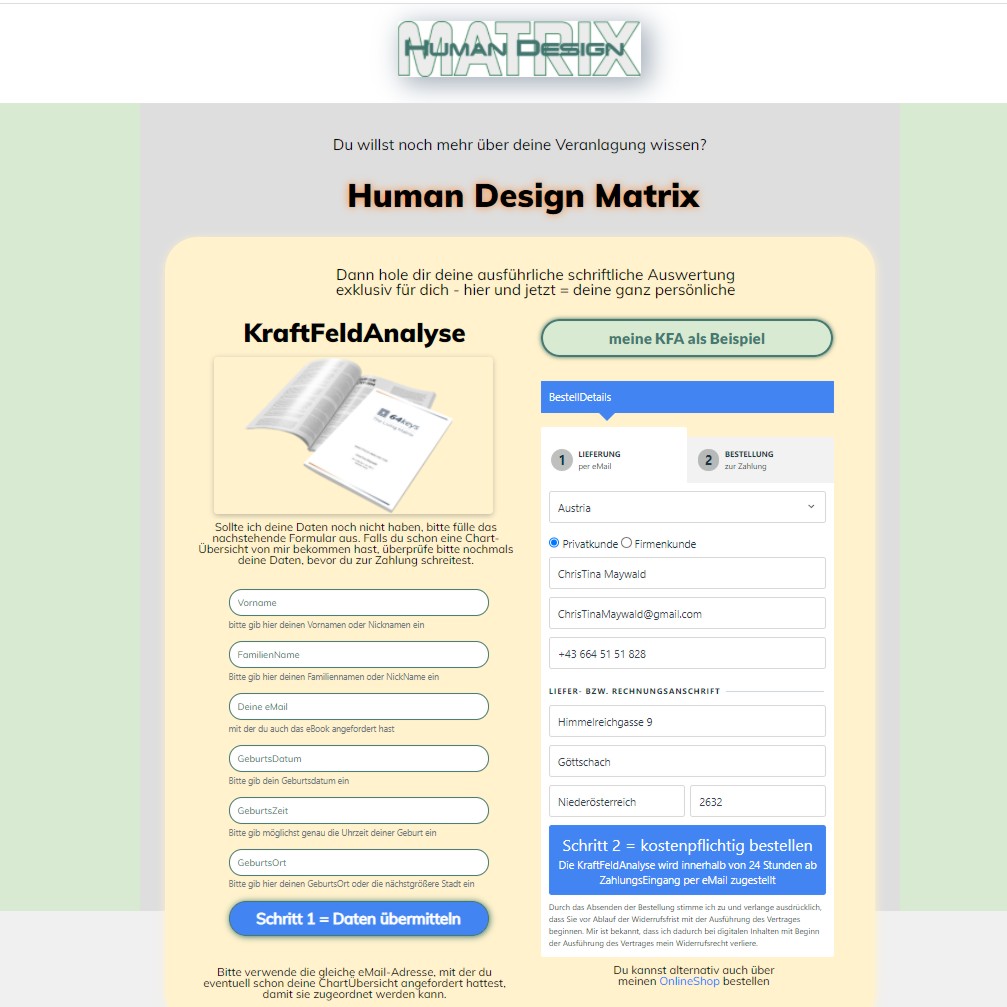Click the Himmelreichgasse 9 street field
This screenshot has height=1007, width=1007.
click(687, 721)
